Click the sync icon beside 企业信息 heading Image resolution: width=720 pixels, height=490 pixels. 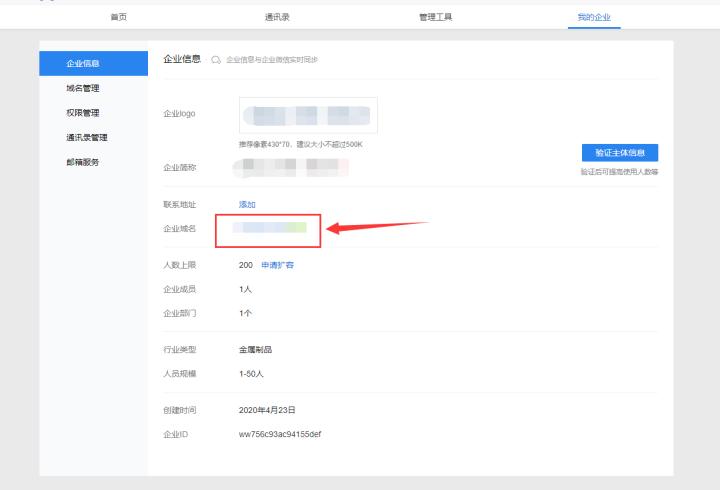click(x=216, y=60)
